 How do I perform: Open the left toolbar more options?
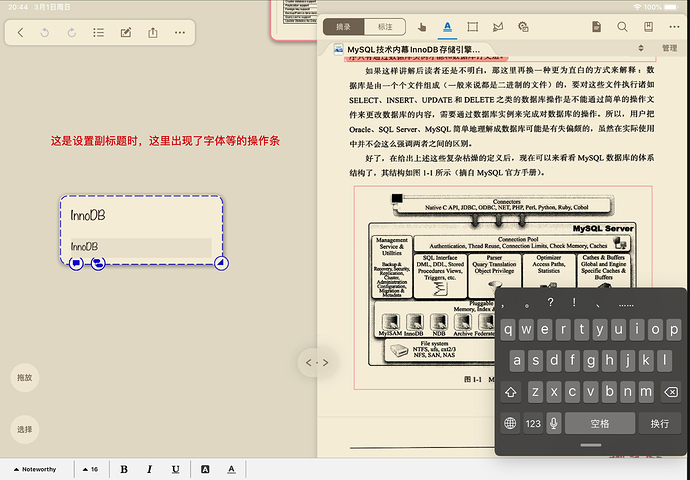180,33
